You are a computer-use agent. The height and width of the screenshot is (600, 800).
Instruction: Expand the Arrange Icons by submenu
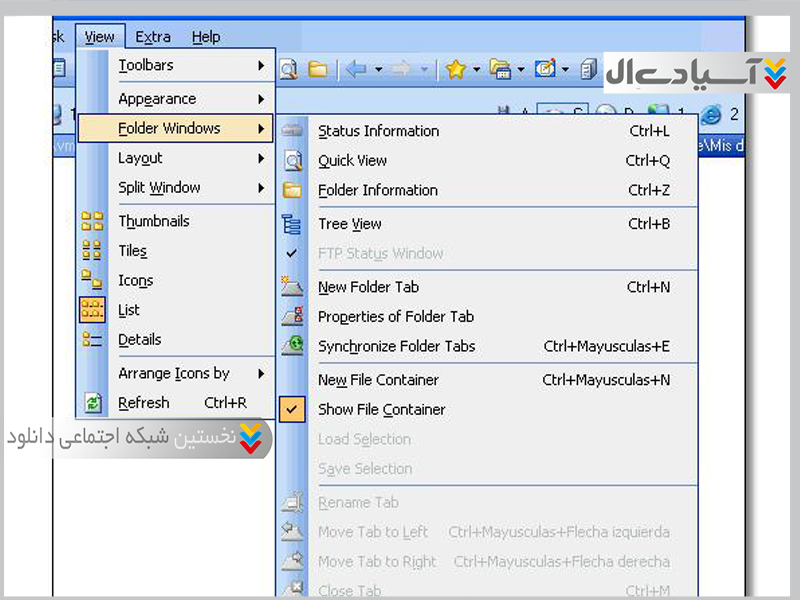click(175, 373)
